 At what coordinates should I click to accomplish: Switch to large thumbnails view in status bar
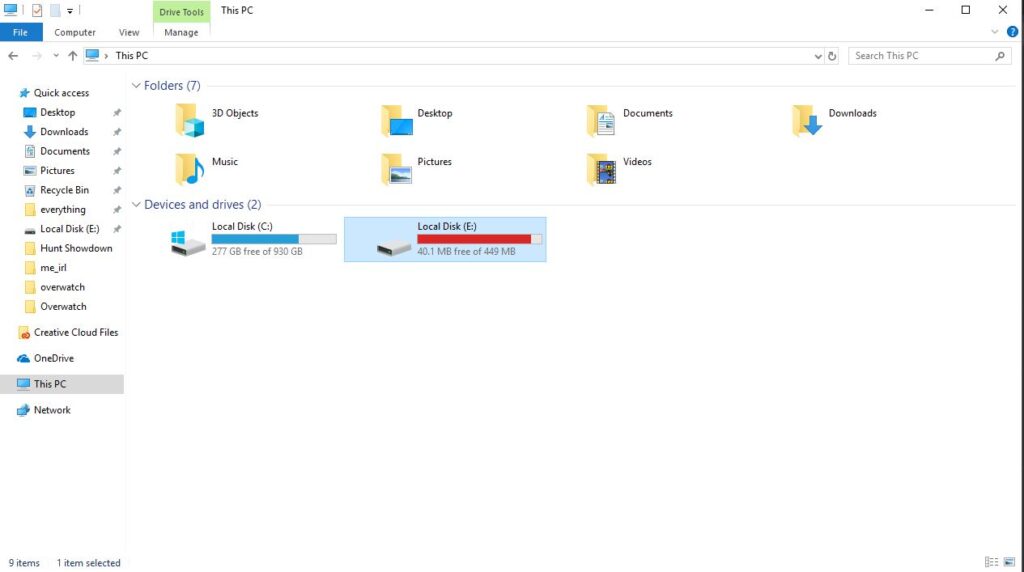(1009, 562)
